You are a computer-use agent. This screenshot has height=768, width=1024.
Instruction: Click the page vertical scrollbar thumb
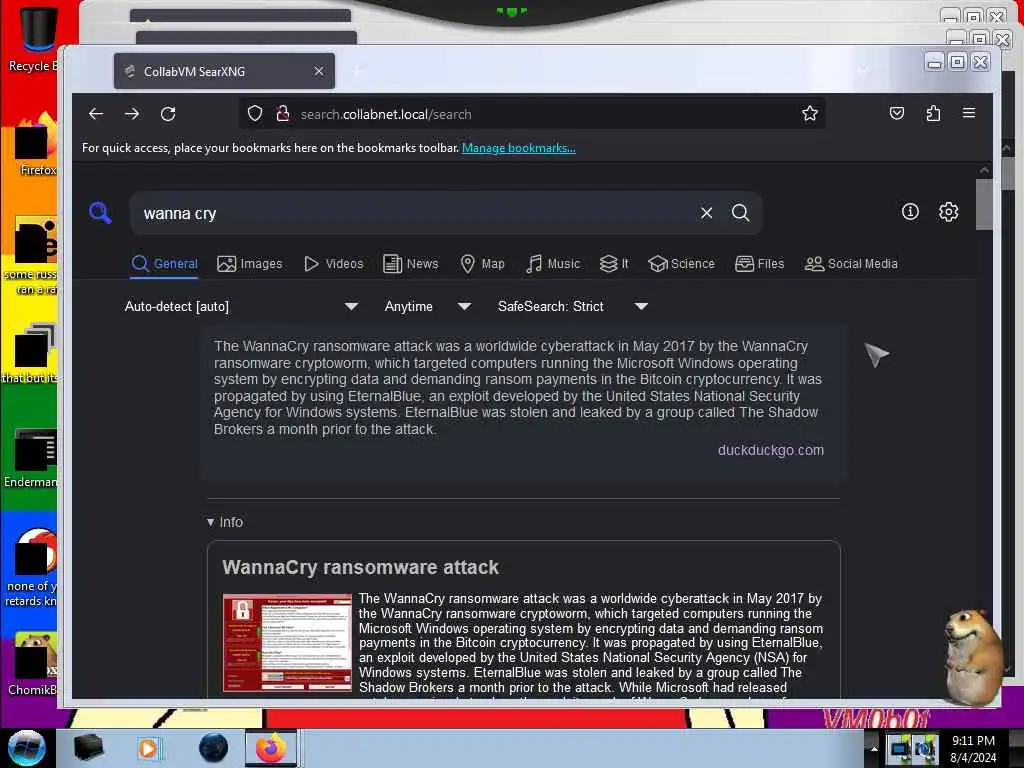(x=984, y=204)
